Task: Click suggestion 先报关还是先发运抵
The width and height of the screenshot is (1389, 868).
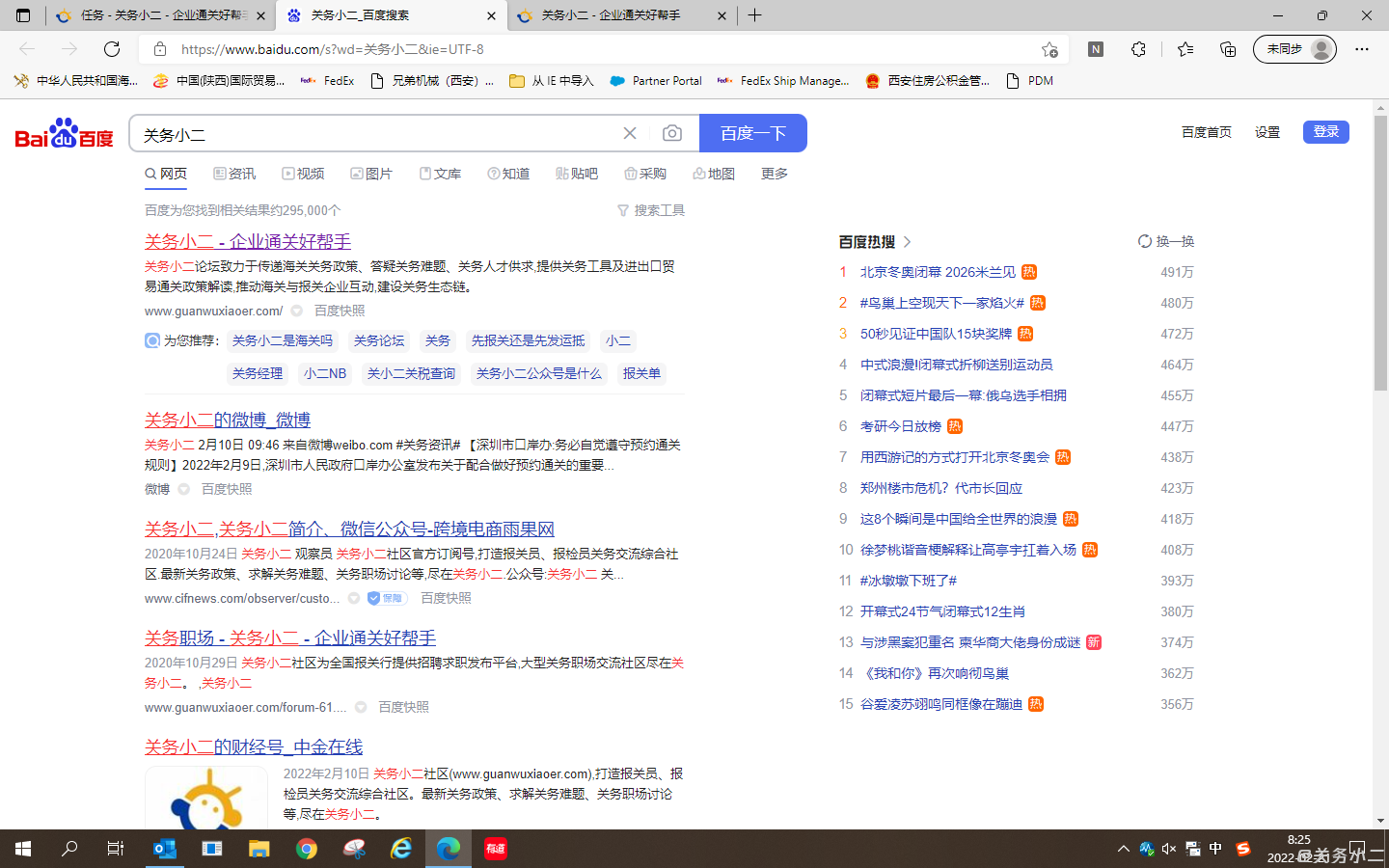Action: (529, 340)
